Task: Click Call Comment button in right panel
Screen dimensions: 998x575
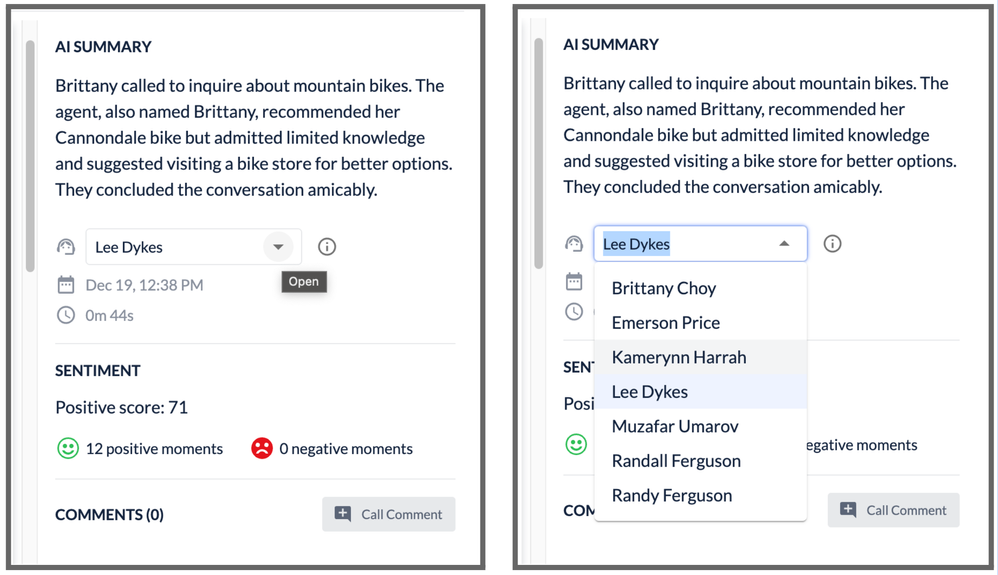Action: coord(893,510)
